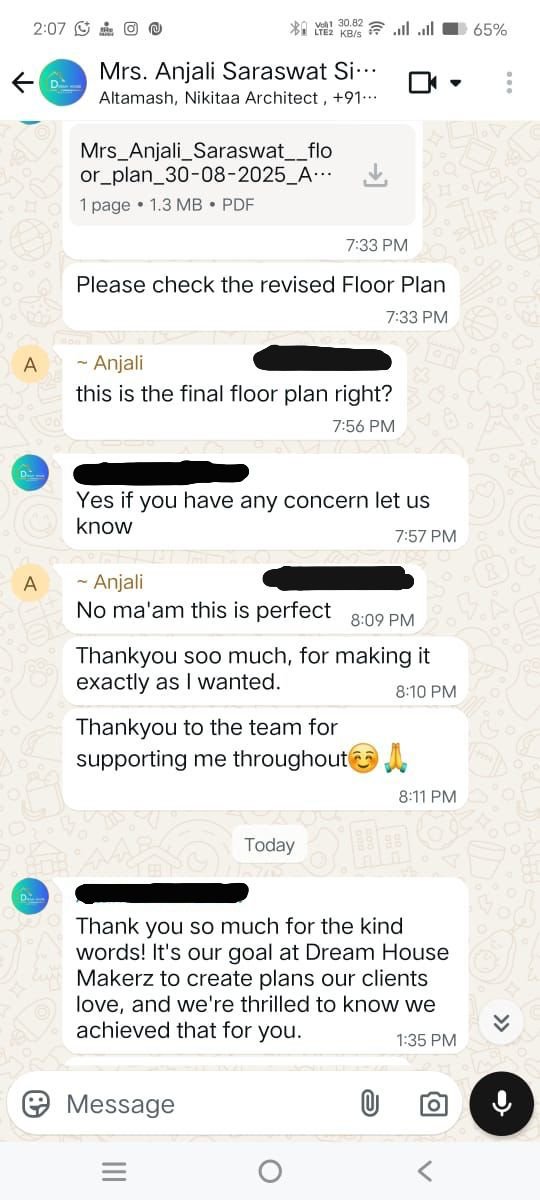Expand the call options dropdown arrow
The height and width of the screenshot is (1200, 540).
coord(456,83)
